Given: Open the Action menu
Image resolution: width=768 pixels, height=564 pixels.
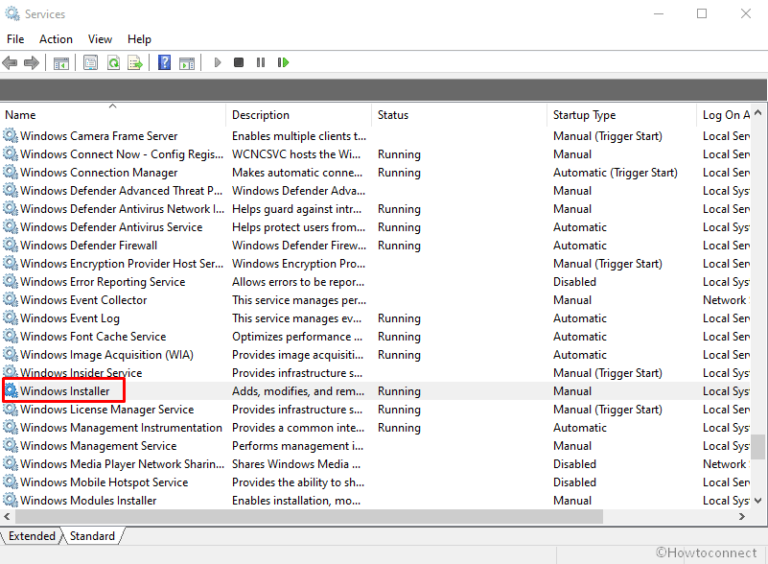Looking at the screenshot, I should click(x=56, y=39).
